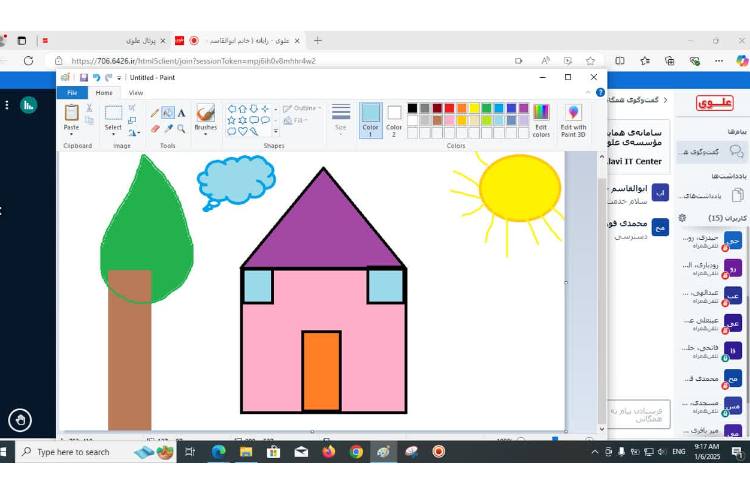
Task: Open the Select dropdown arrow
Action: [113, 134]
